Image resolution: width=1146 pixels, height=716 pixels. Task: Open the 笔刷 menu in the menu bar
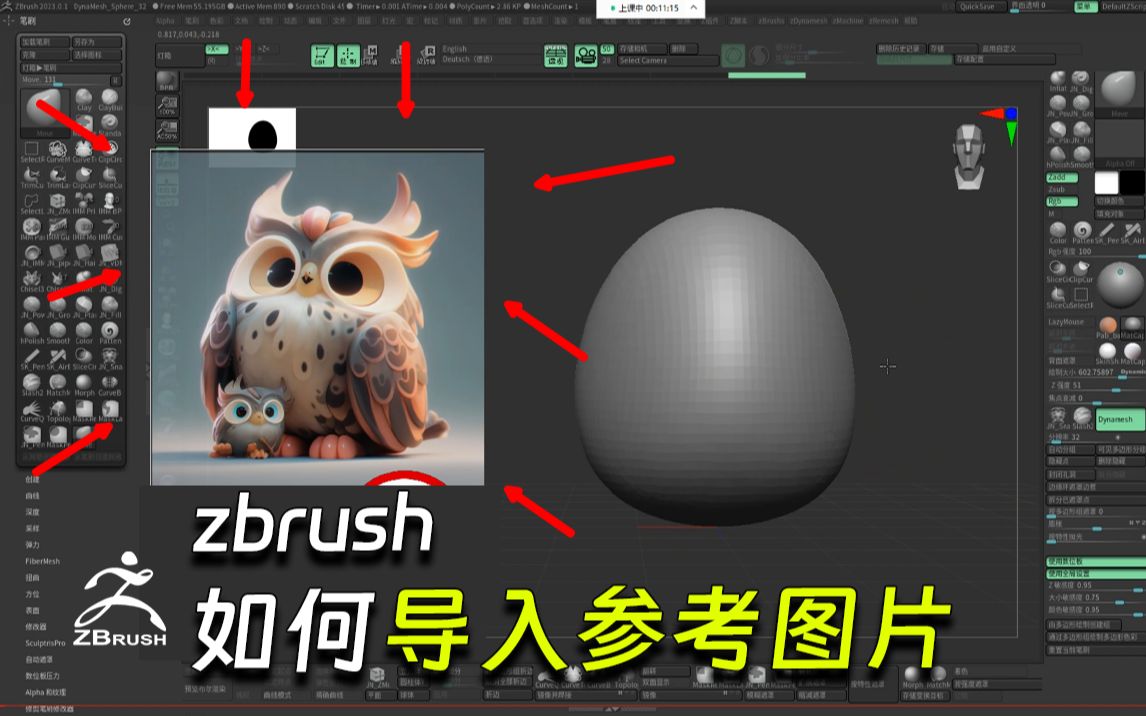pyautogui.click(x=191, y=21)
